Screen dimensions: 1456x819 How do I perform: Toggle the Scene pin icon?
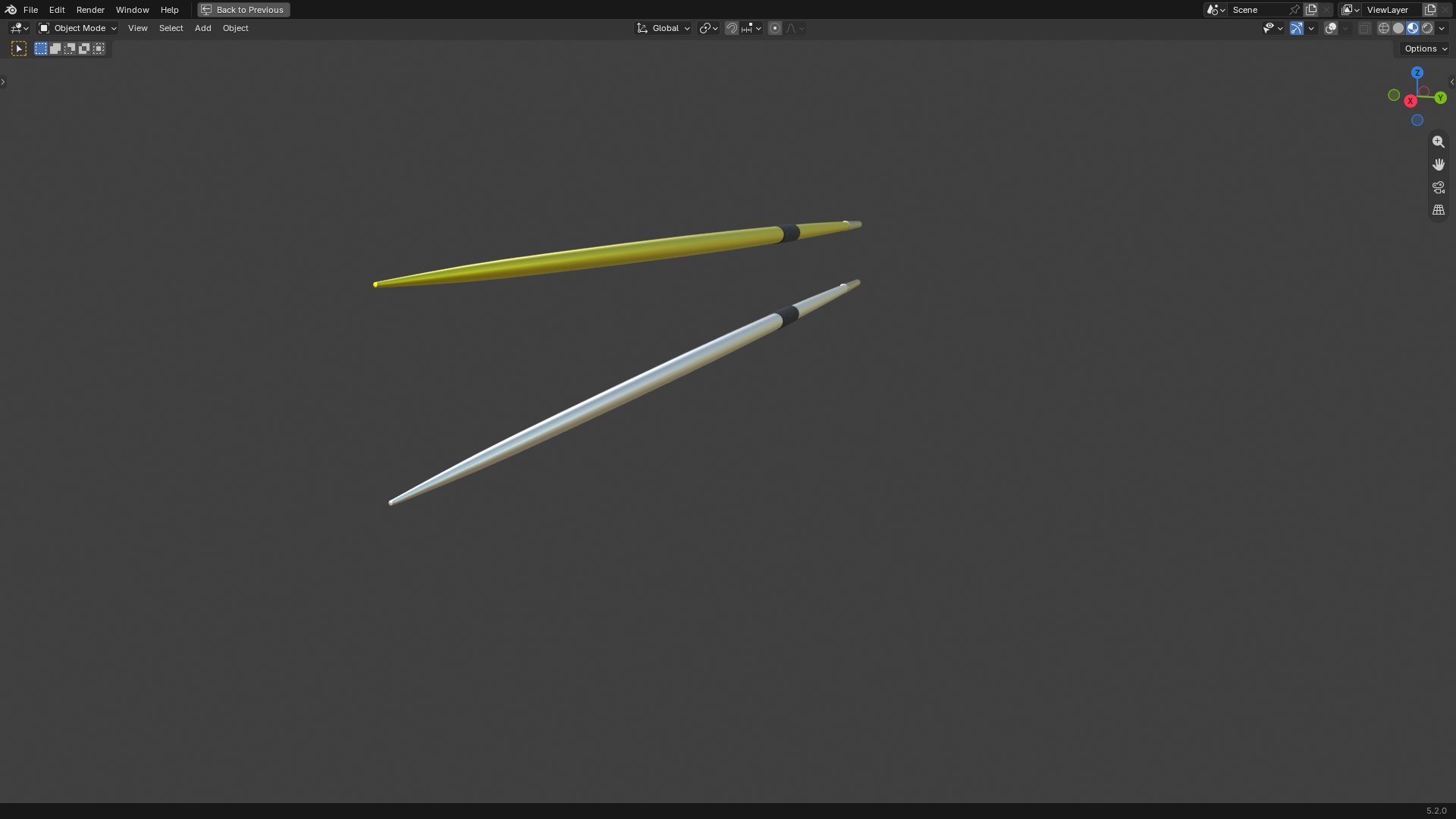tap(1294, 10)
